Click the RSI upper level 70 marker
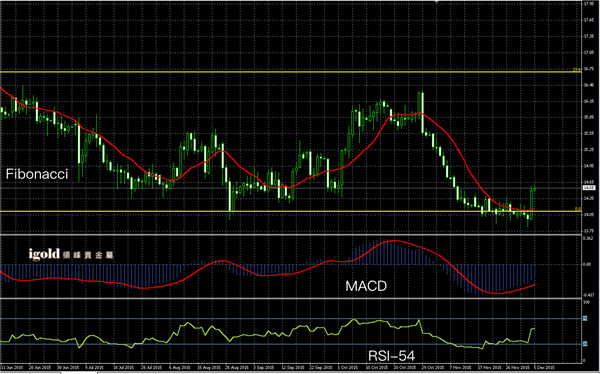600x374 pixels. pos(585,318)
